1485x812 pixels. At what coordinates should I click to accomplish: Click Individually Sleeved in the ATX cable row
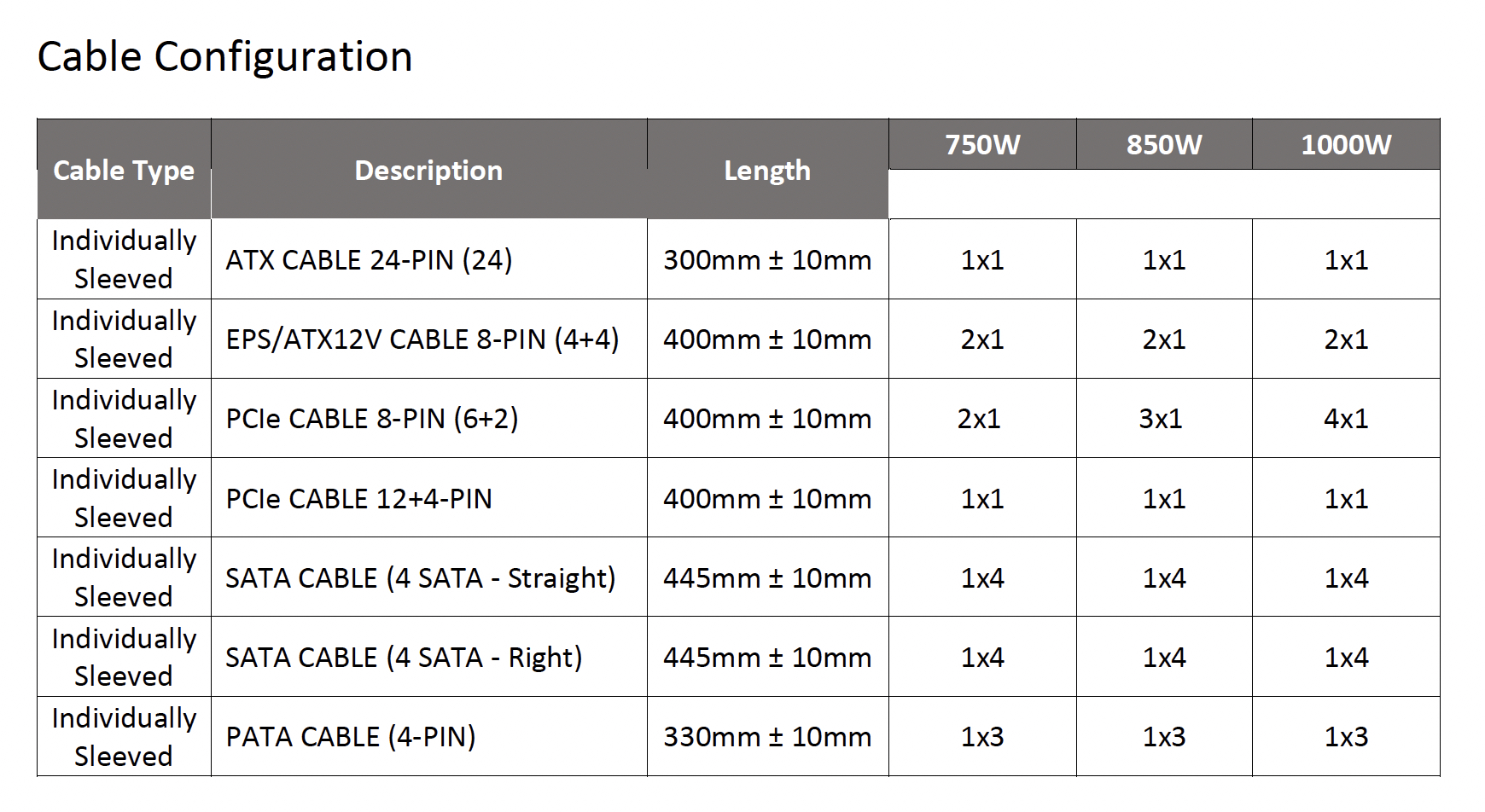coord(124,259)
